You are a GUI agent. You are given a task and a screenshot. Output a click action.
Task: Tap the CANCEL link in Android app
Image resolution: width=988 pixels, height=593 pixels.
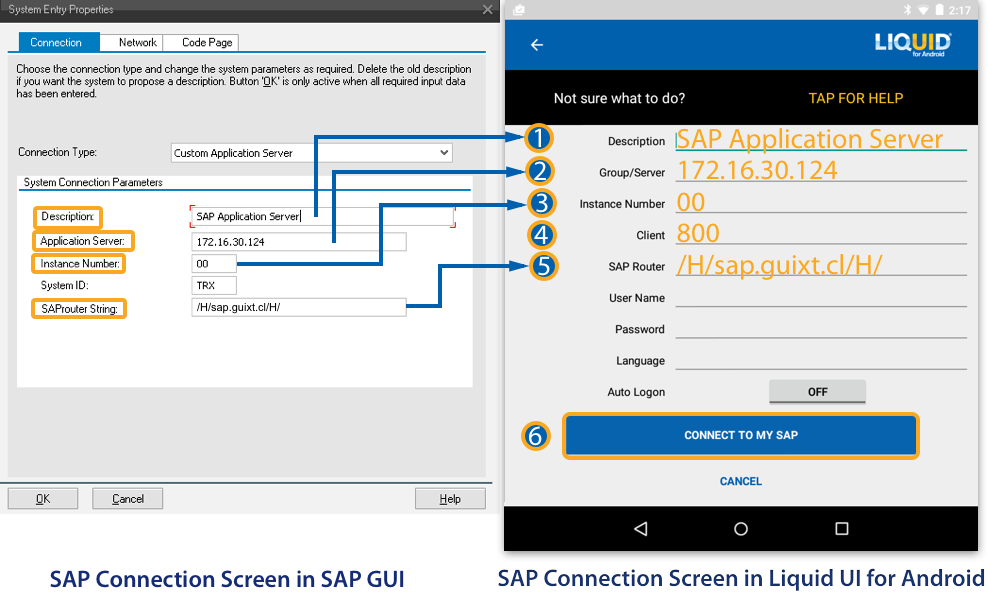point(741,481)
